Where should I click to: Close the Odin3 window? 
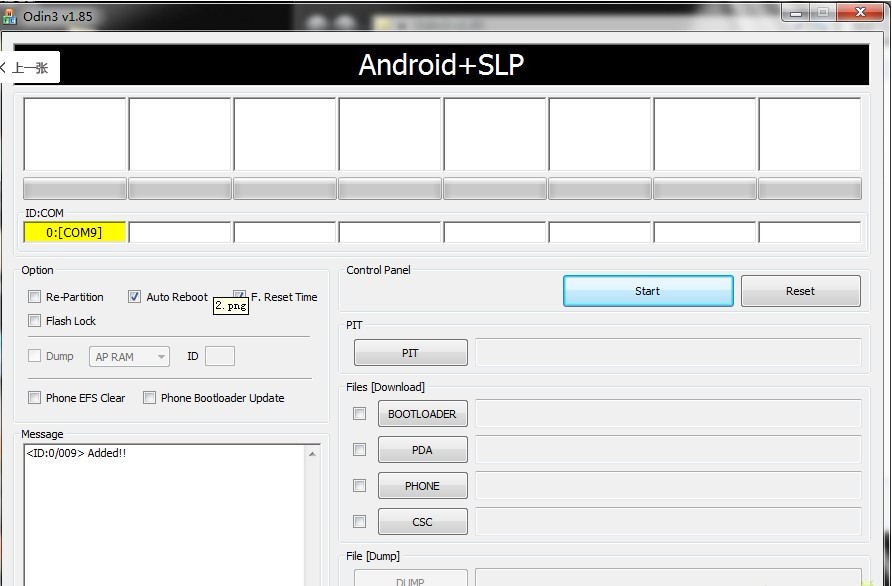pos(860,13)
